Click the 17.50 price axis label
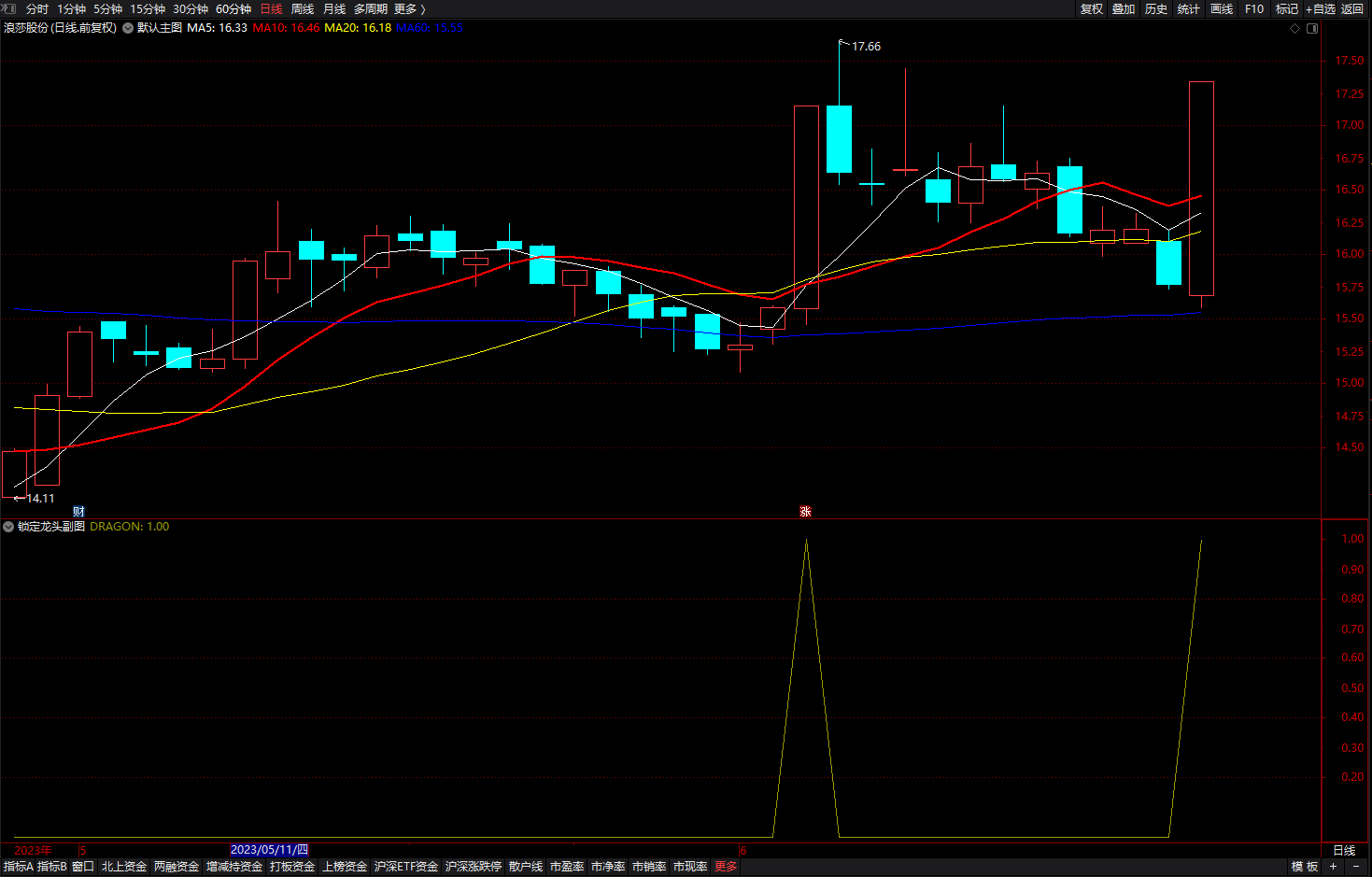This screenshot has width=1372, height=877. pos(1349,61)
